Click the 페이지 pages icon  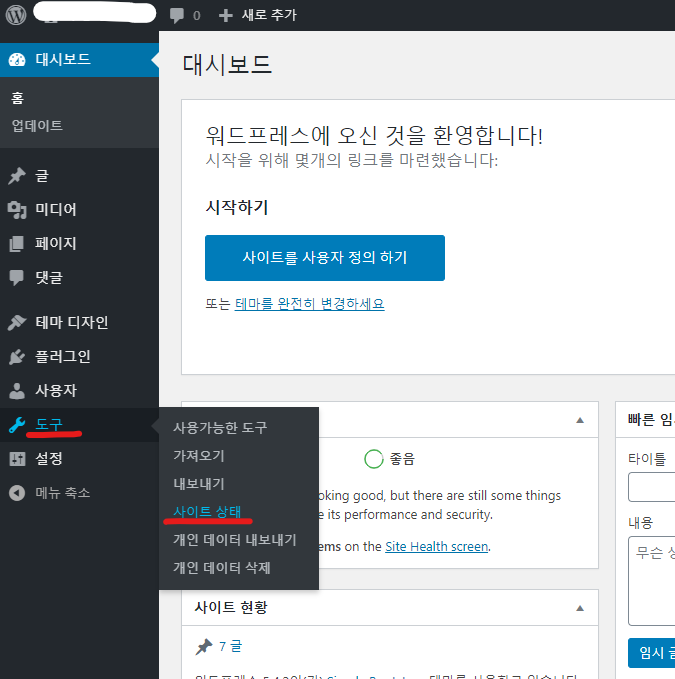click(17, 243)
